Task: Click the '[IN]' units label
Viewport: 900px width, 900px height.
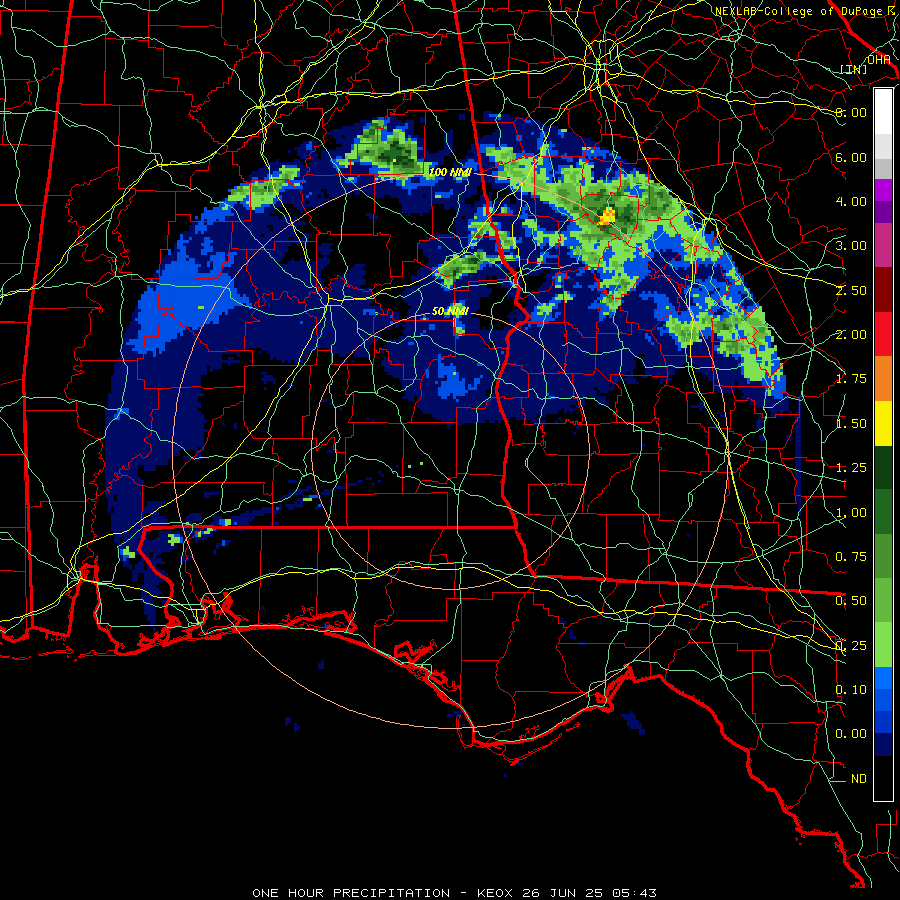Action: tap(854, 69)
